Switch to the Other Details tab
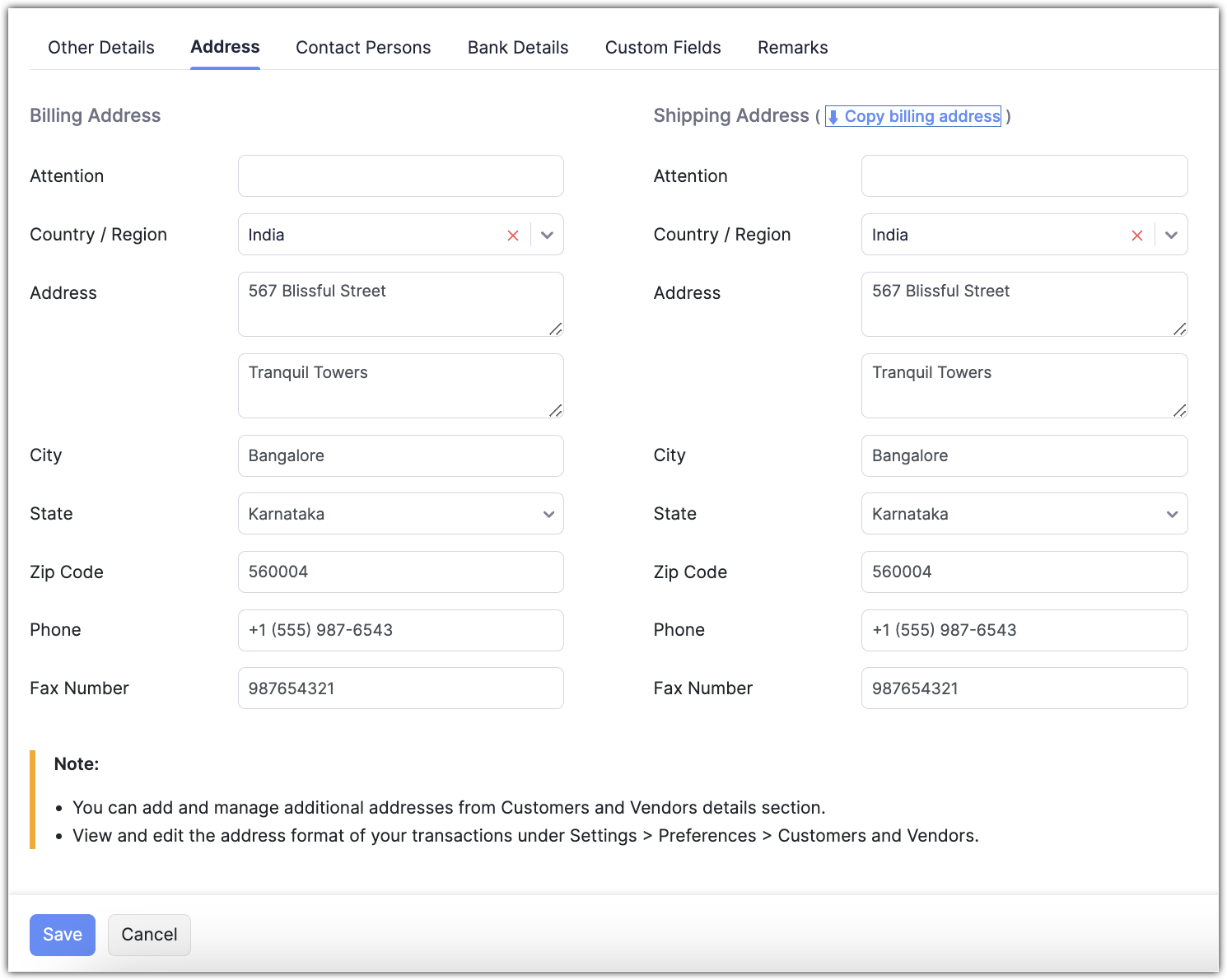 coord(101,48)
